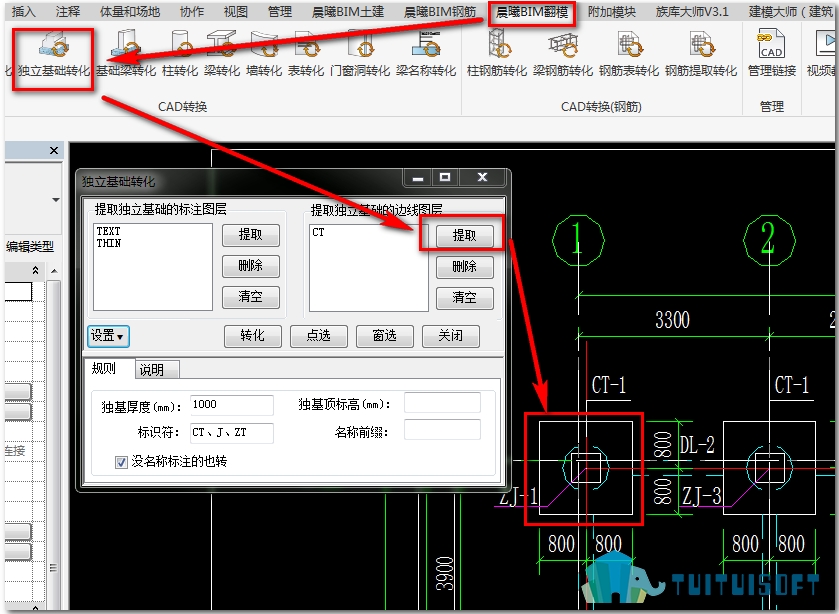This screenshot has width=839, height=614.
Task: Click the 转化 button
Action: 253,336
